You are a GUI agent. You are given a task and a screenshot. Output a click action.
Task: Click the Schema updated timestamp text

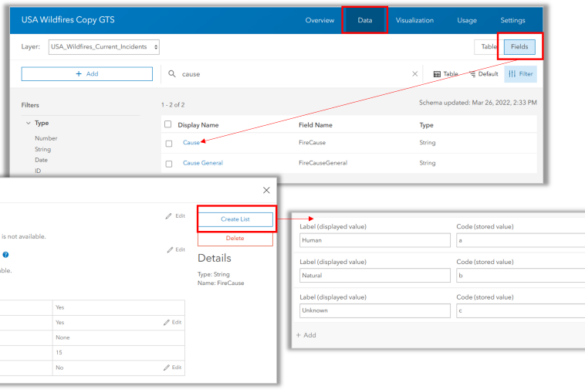478,103
